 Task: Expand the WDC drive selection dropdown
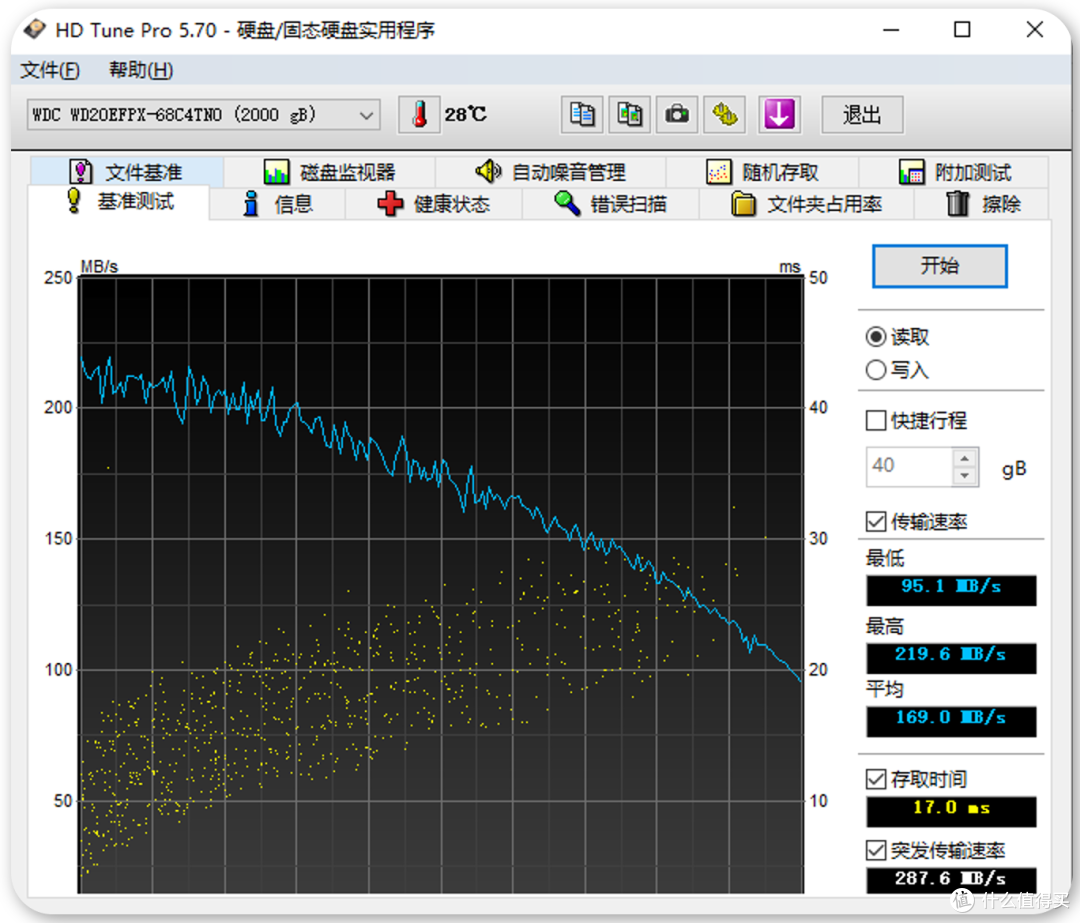[366, 115]
